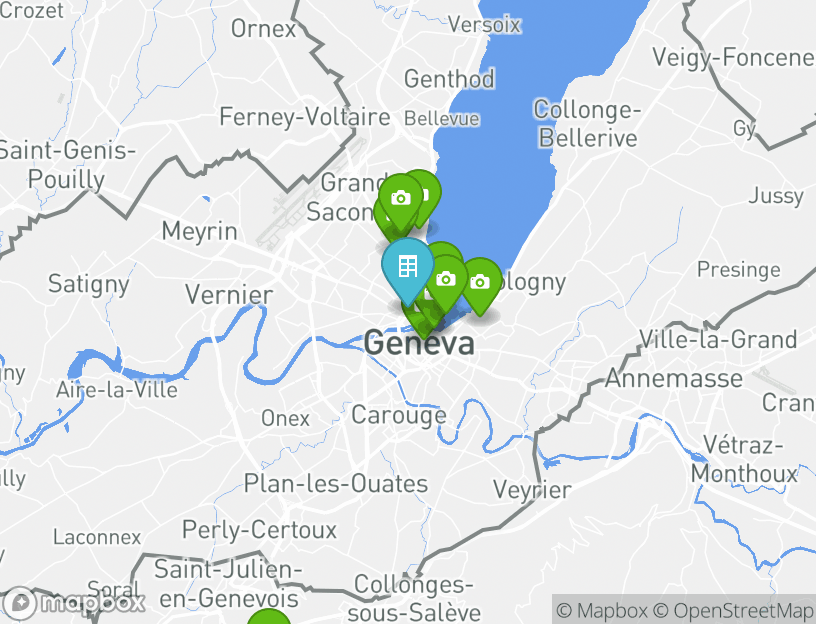Select the Annemasse town label
This screenshot has height=624, width=816.
click(x=674, y=378)
